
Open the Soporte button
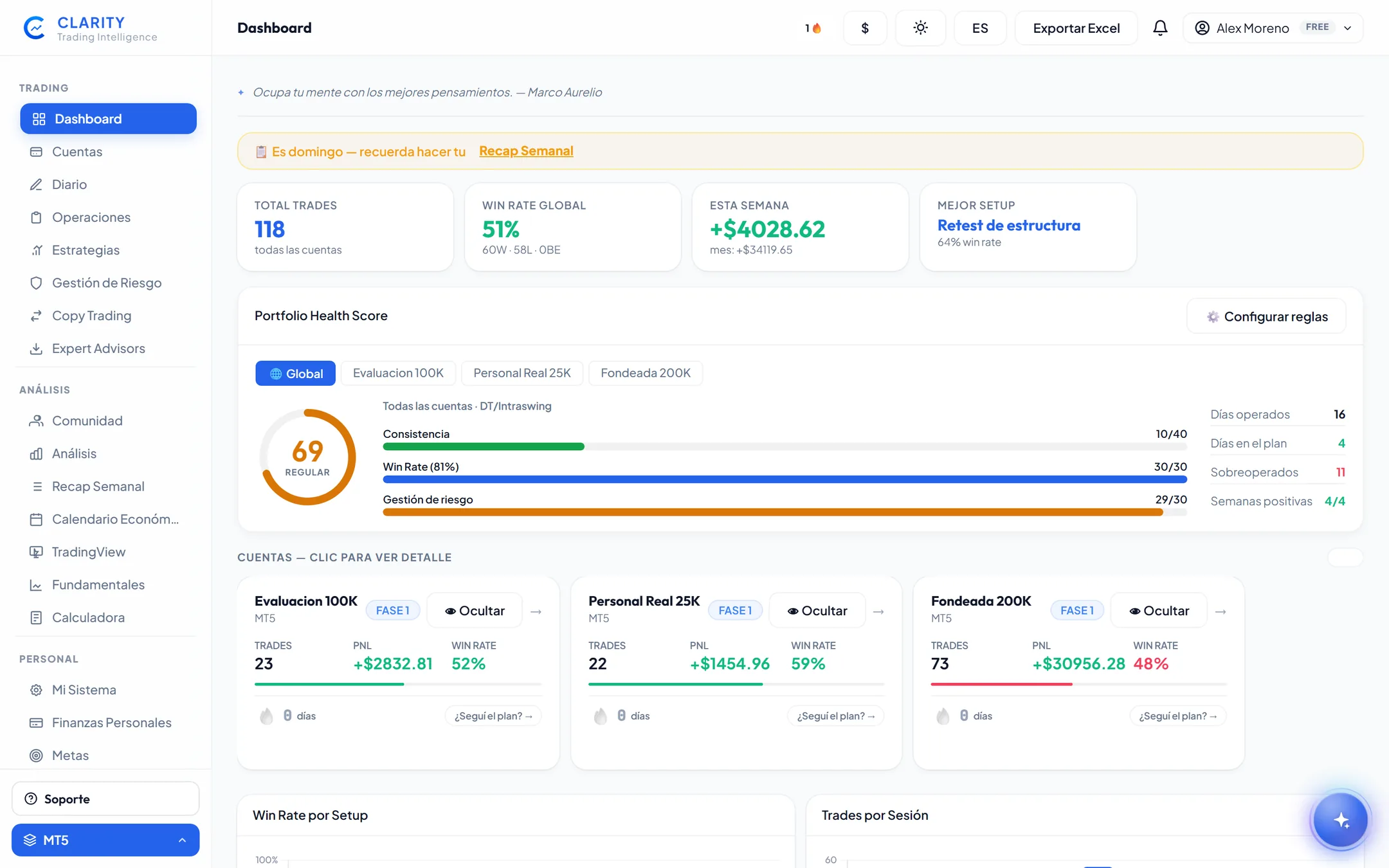click(105, 799)
